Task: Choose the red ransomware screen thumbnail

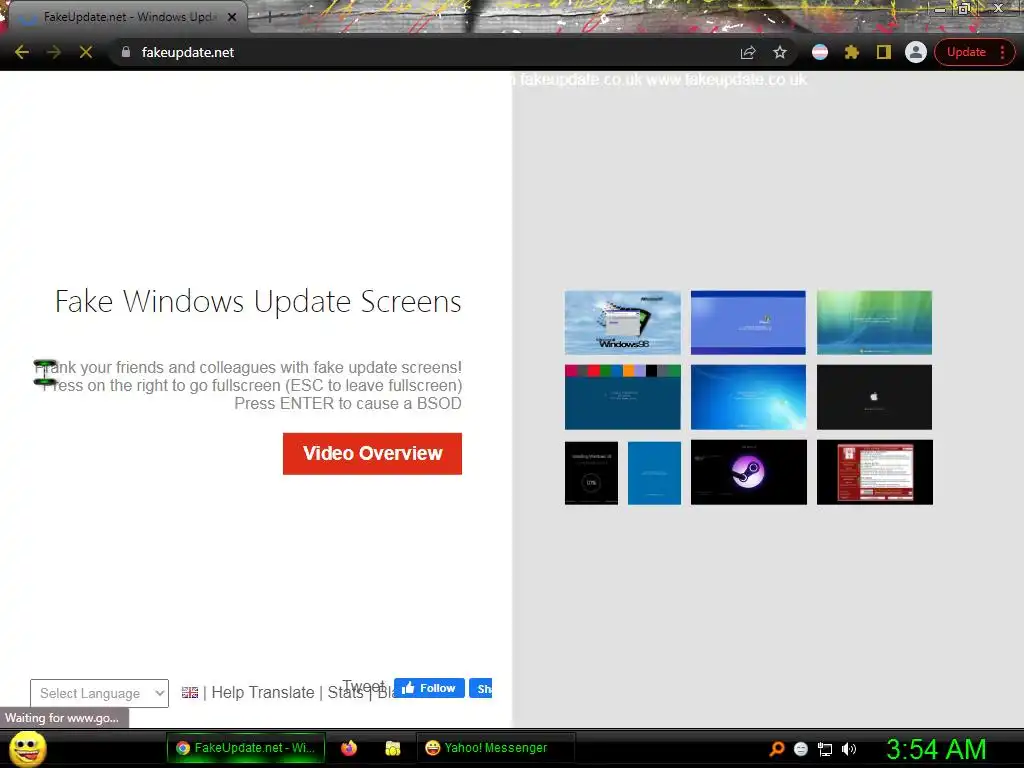Action: tap(874, 472)
